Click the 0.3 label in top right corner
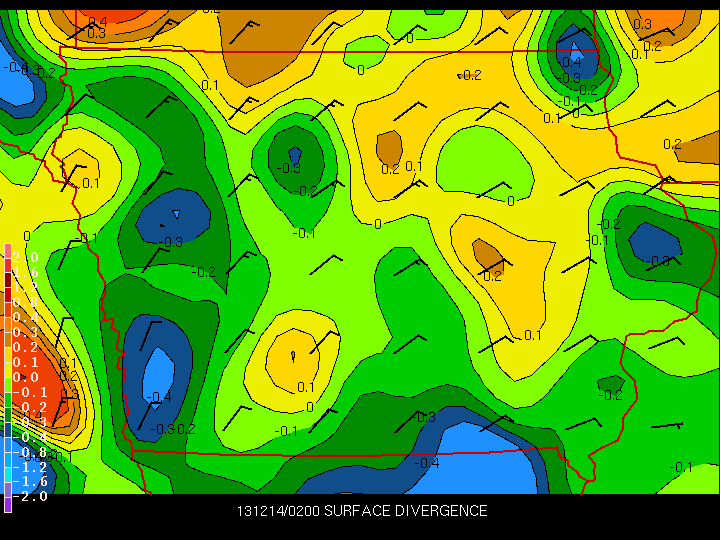 pyautogui.click(x=642, y=24)
